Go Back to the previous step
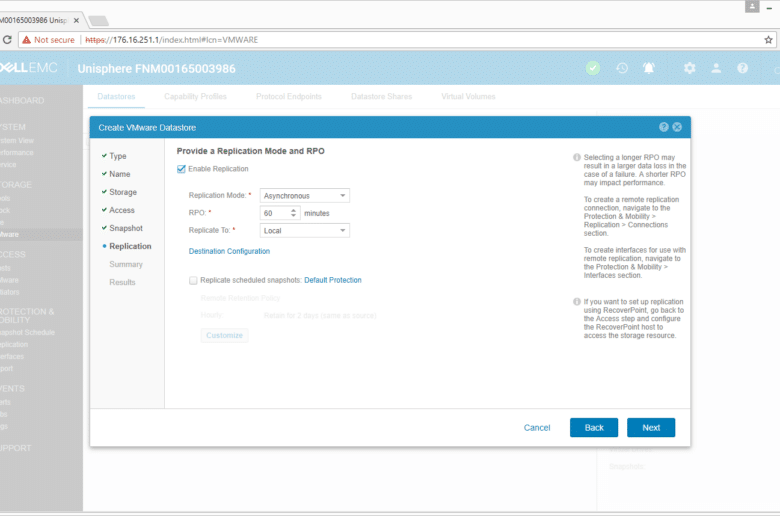 coord(594,427)
